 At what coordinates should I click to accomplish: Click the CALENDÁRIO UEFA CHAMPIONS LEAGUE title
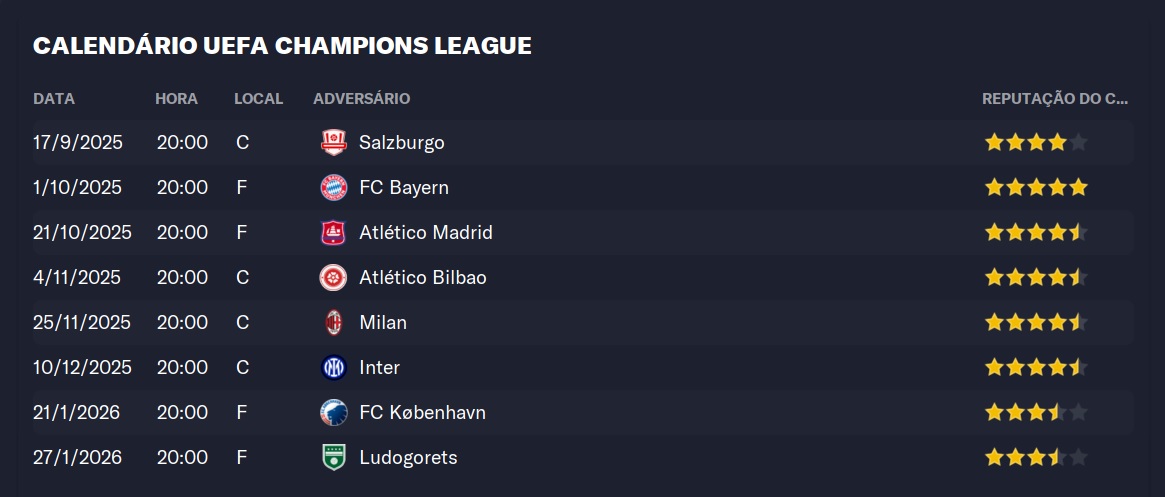click(x=282, y=45)
